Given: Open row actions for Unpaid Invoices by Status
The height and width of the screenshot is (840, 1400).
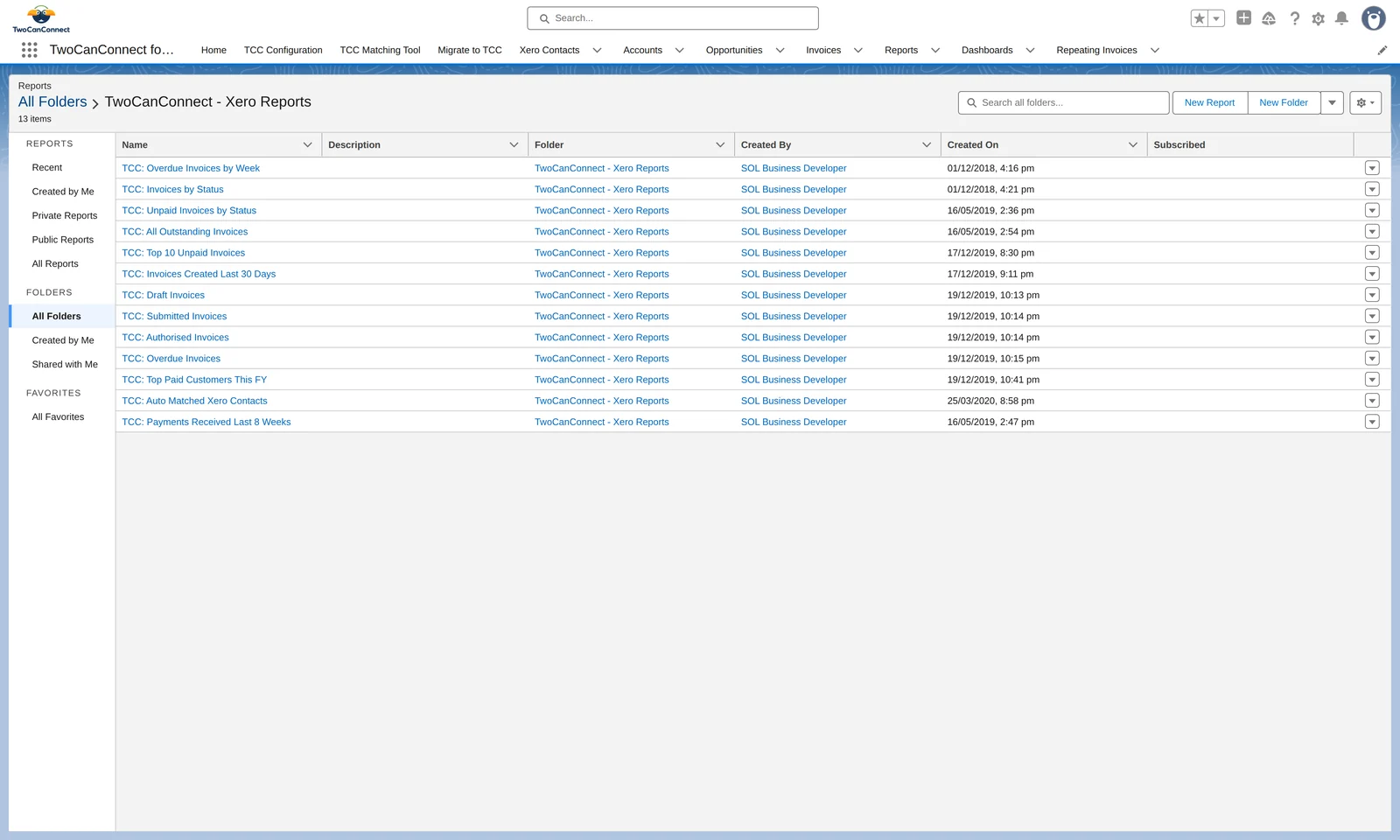Looking at the screenshot, I should coord(1372,210).
